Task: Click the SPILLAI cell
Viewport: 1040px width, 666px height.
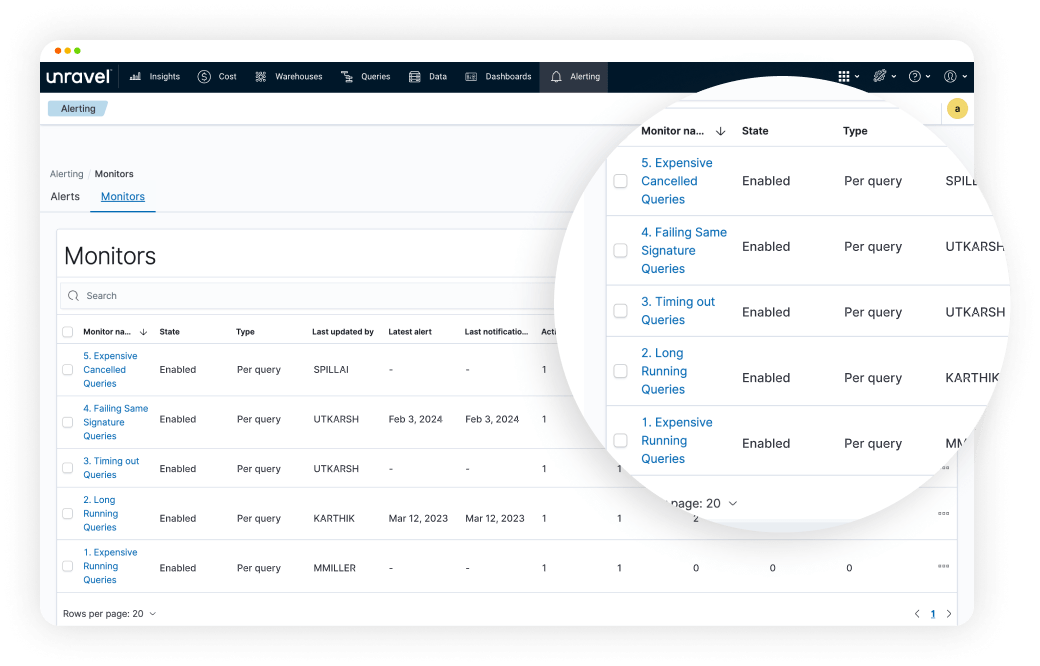Action: coord(331,369)
